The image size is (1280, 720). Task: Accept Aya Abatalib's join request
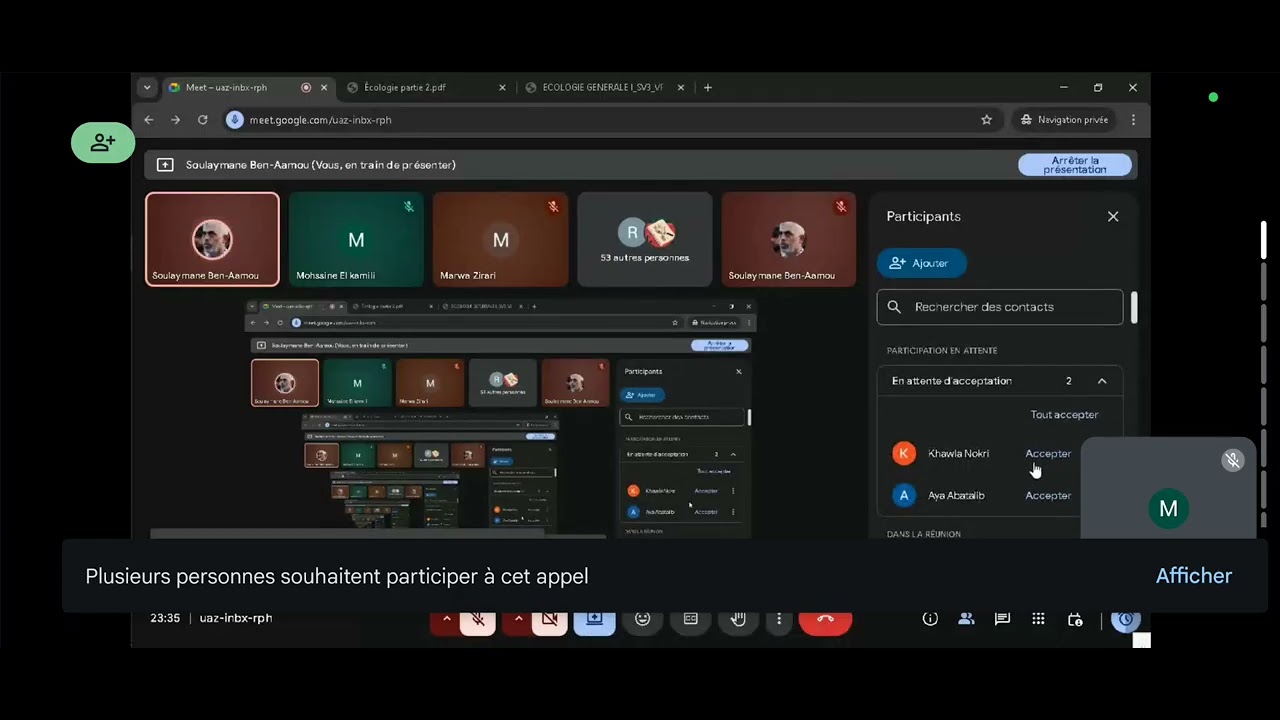pos(1048,496)
